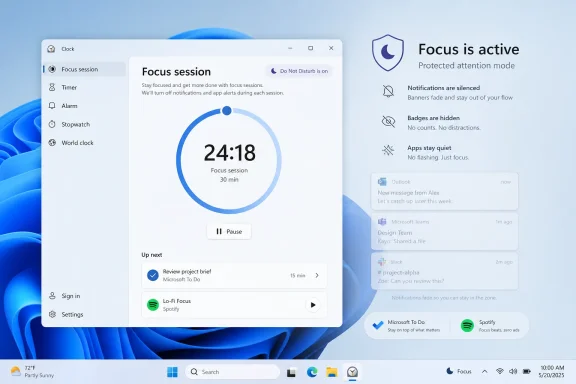The height and width of the screenshot is (384, 576).
Task: Click the Notifications are silenced text
Action: point(443,88)
